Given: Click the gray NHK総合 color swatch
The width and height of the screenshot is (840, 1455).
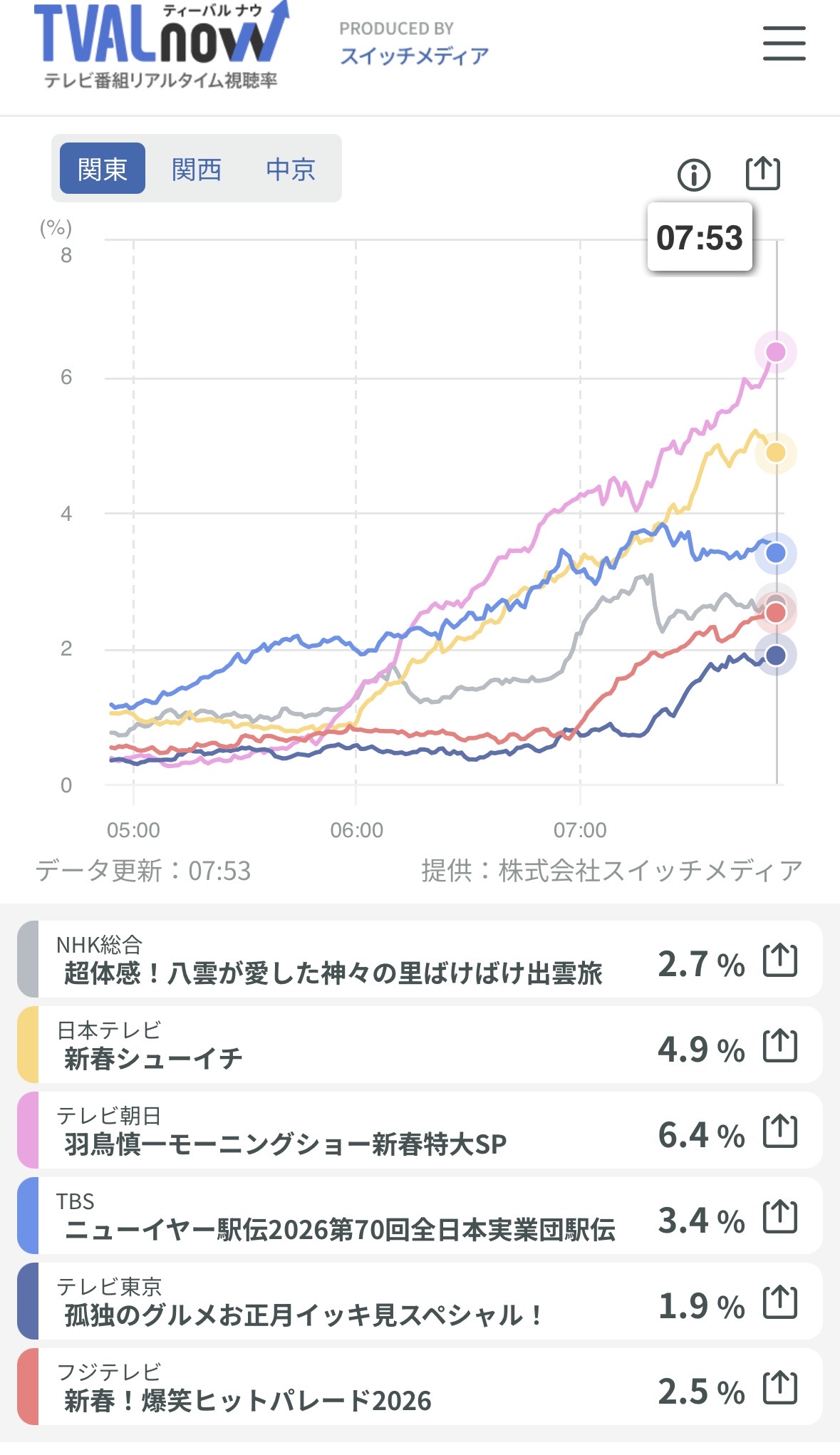Looking at the screenshot, I should coord(28,959).
